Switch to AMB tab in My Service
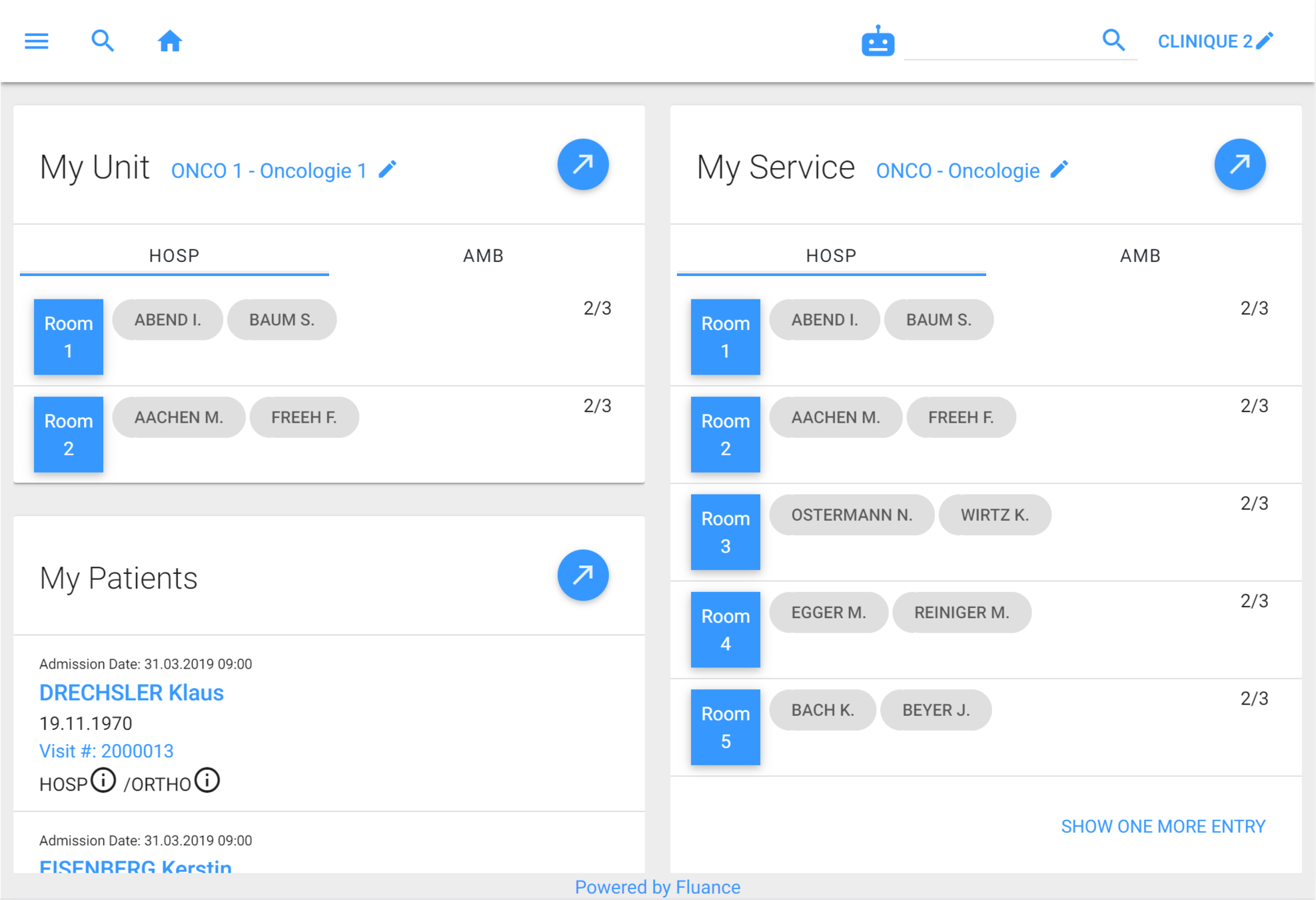Screen dimensions: 1316x900 (x=1140, y=256)
